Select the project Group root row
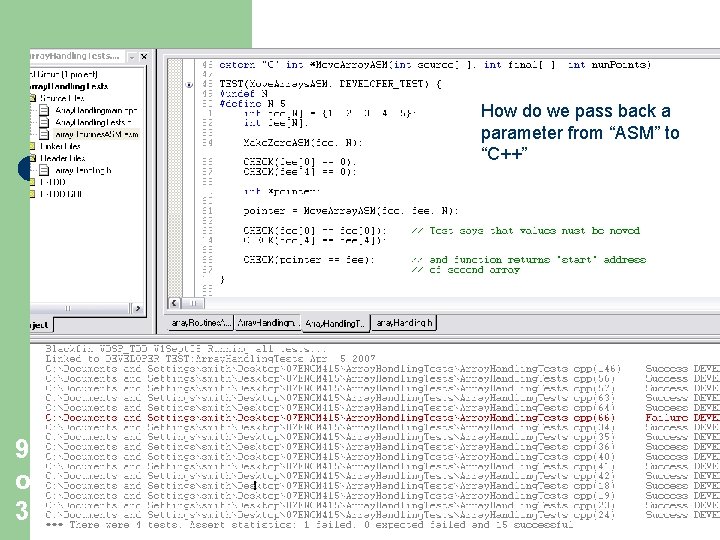 click(64, 74)
